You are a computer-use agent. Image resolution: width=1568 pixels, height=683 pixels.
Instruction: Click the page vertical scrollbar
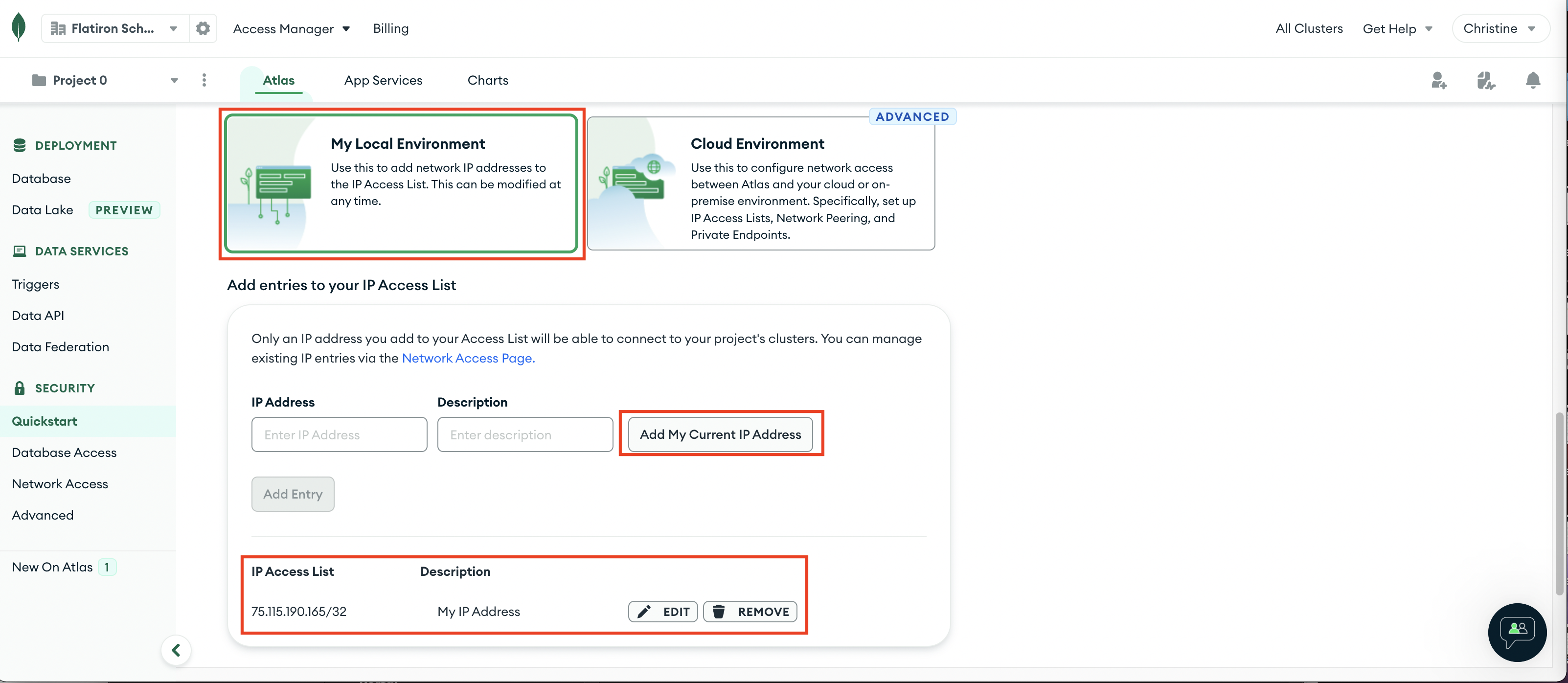click(x=1559, y=503)
